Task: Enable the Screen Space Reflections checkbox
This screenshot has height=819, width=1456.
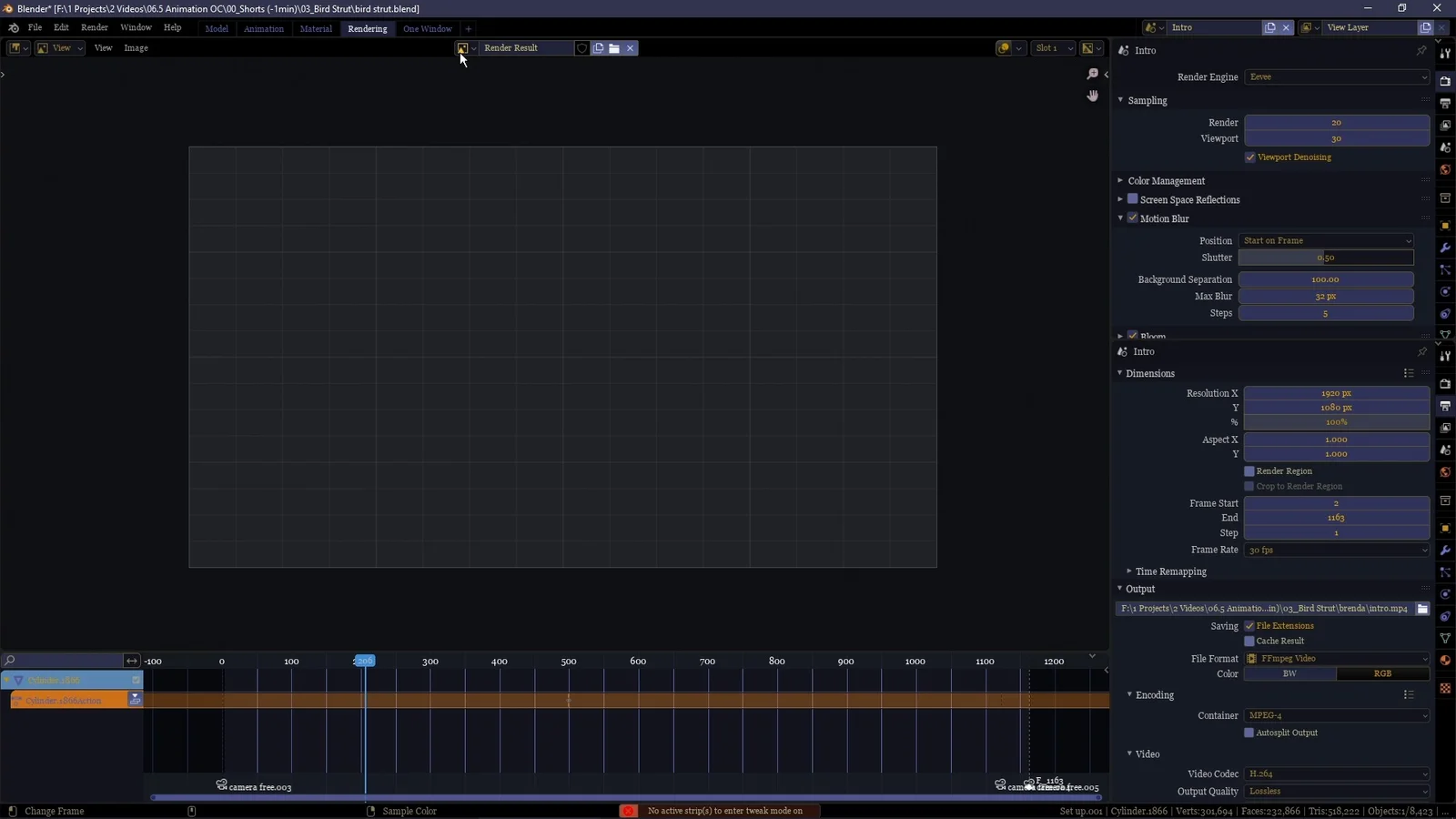Action: pyautogui.click(x=1132, y=199)
